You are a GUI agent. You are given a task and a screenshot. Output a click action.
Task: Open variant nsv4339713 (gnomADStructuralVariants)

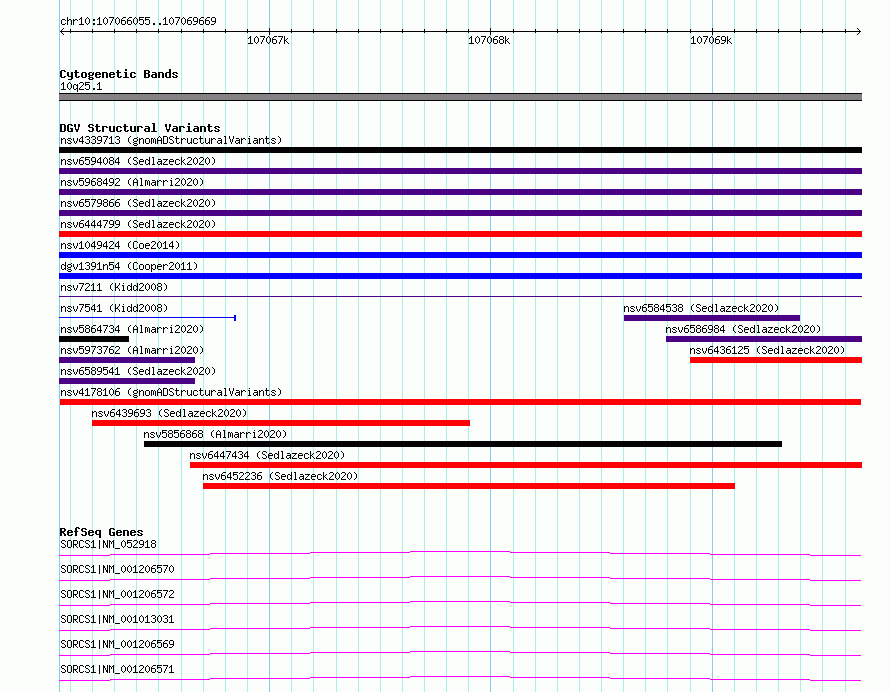pyautogui.click(x=171, y=140)
